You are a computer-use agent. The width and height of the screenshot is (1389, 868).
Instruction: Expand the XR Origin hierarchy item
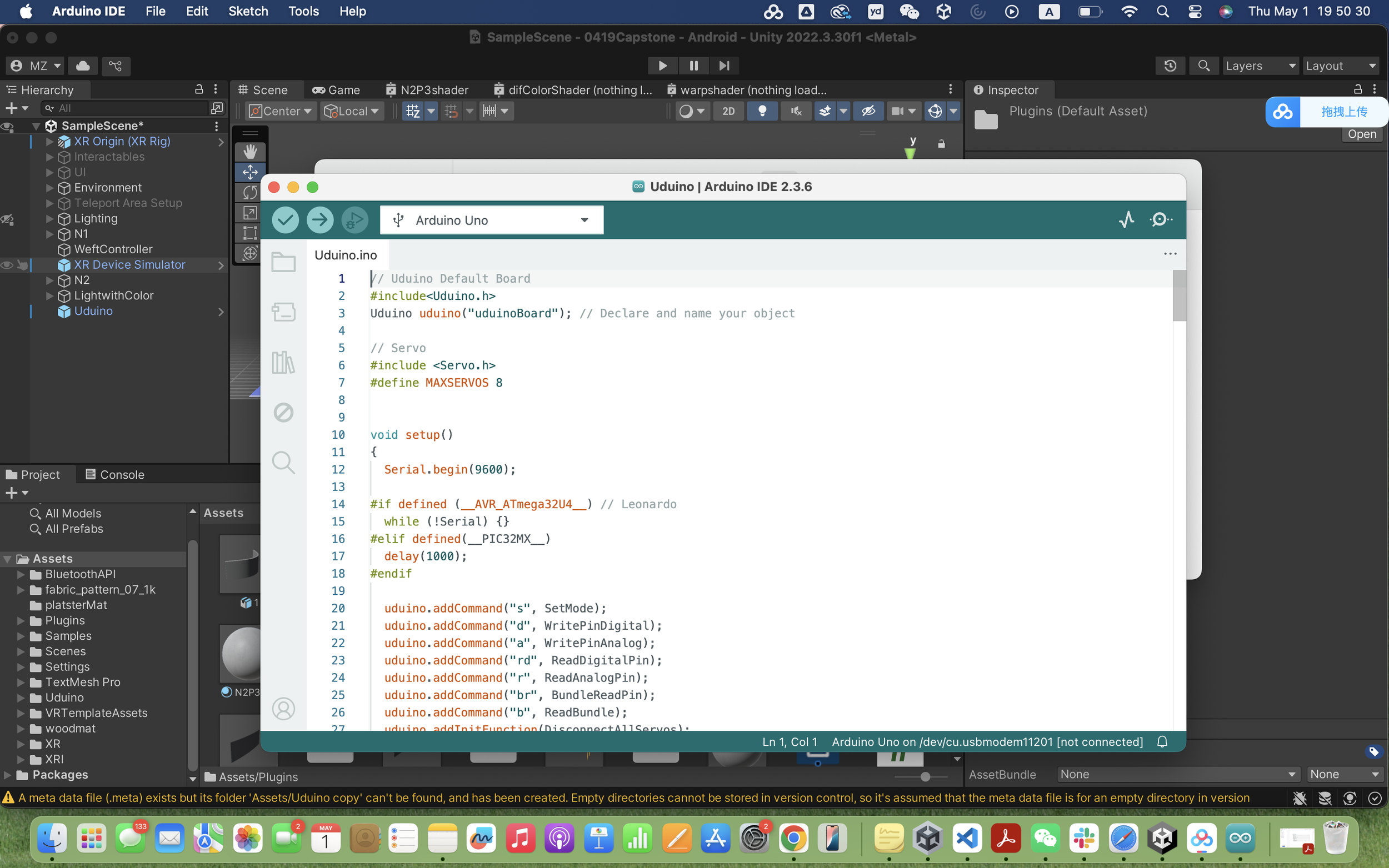[x=48, y=141]
